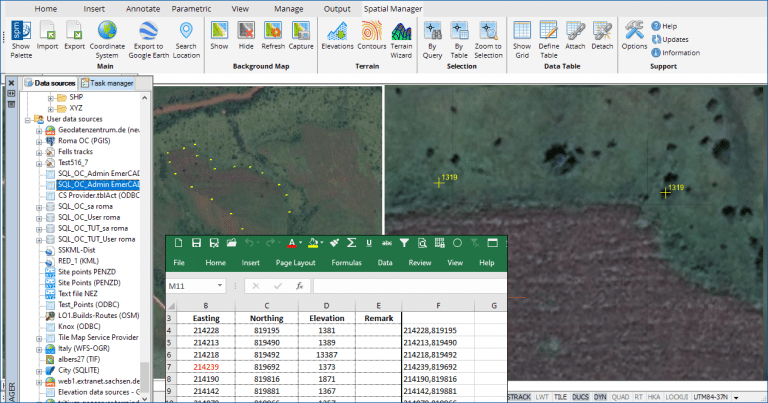Open the Excel font color dropdown arrow

tap(300, 243)
